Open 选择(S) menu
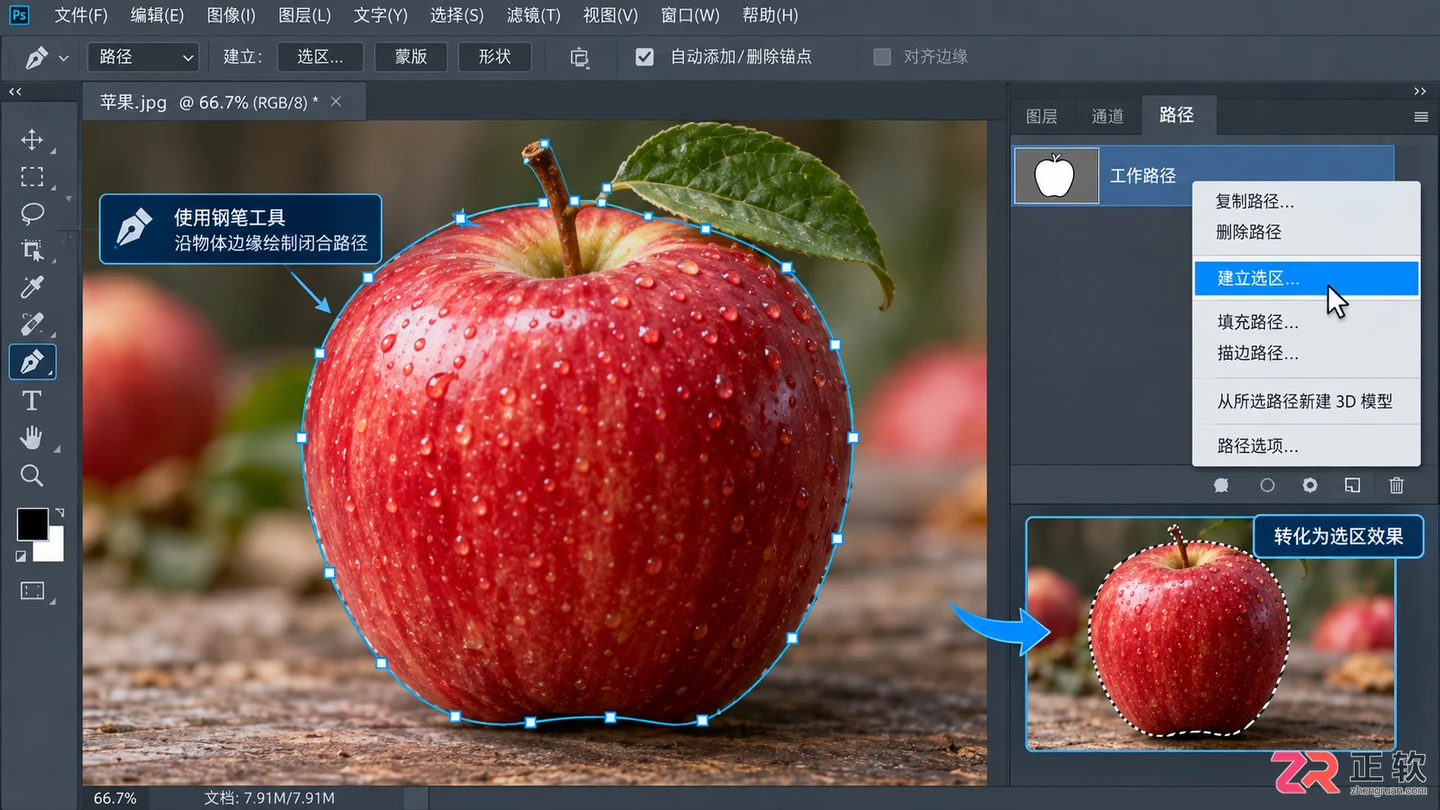1440x810 pixels. pos(457,16)
